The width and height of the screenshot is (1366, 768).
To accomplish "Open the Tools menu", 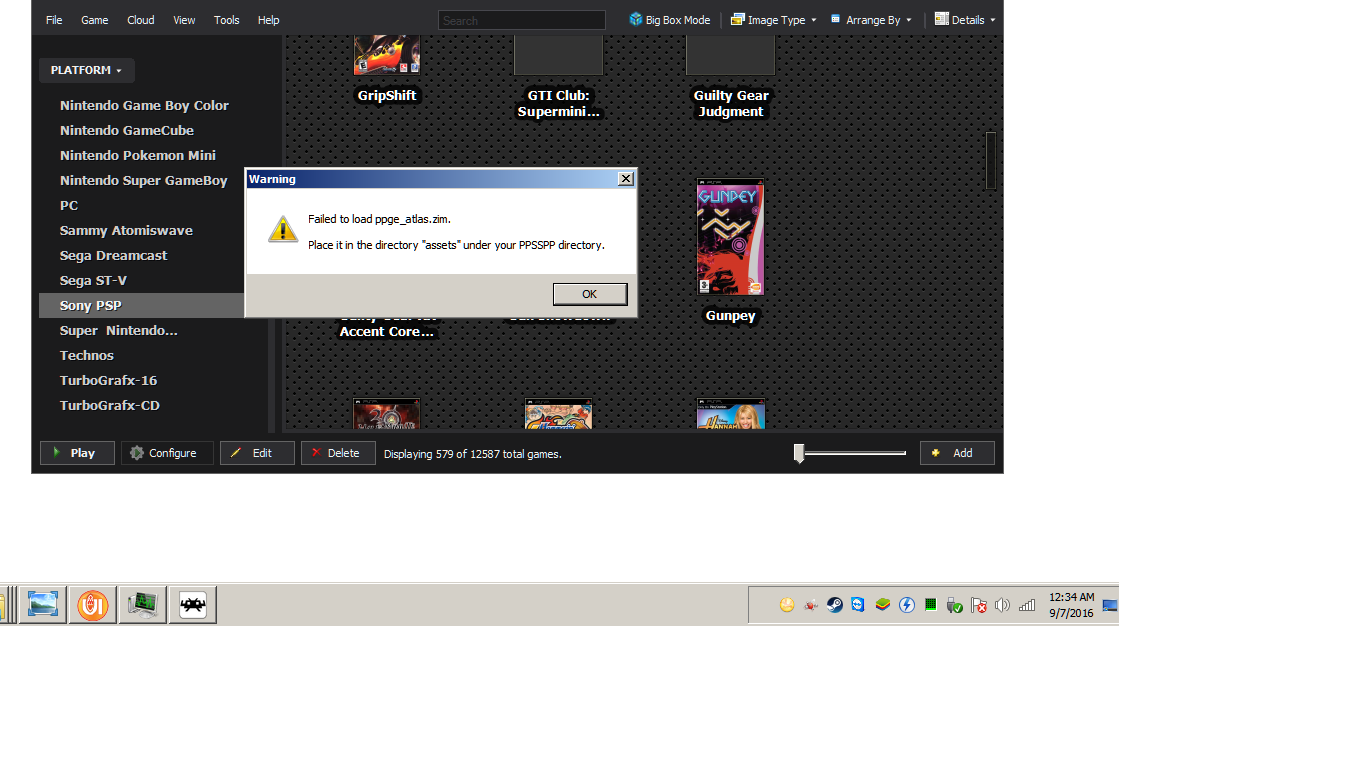I will click(227, 20).
